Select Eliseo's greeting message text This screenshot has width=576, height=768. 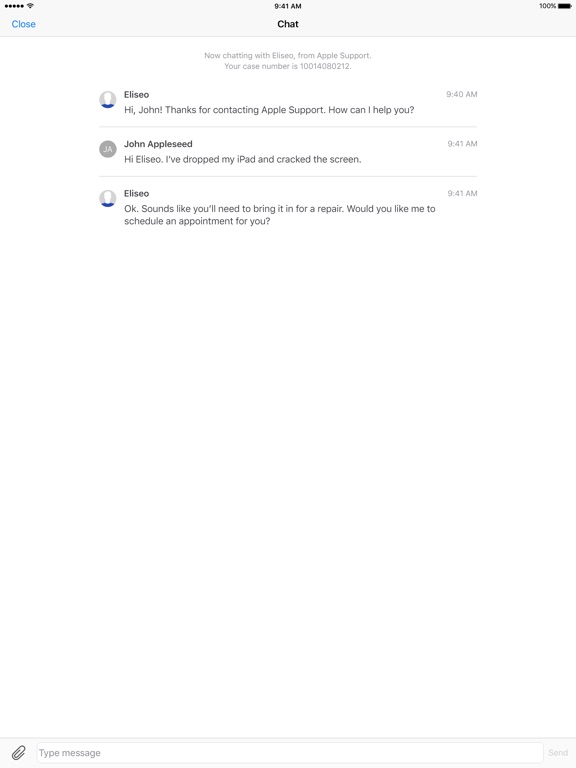(x=269, y=110)
